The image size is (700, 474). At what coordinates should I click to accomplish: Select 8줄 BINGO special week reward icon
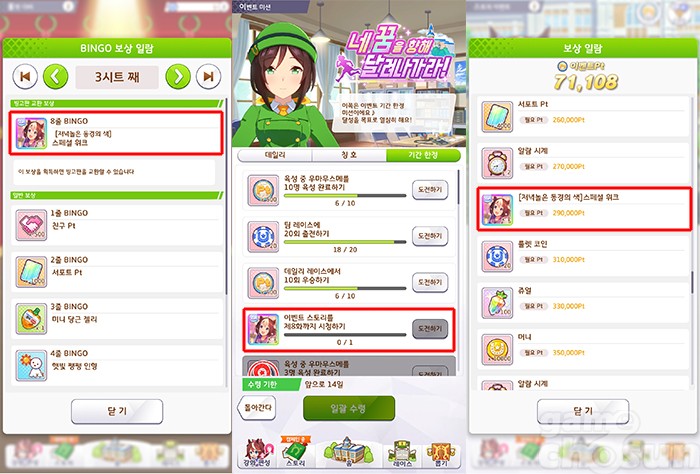(31, 133)
